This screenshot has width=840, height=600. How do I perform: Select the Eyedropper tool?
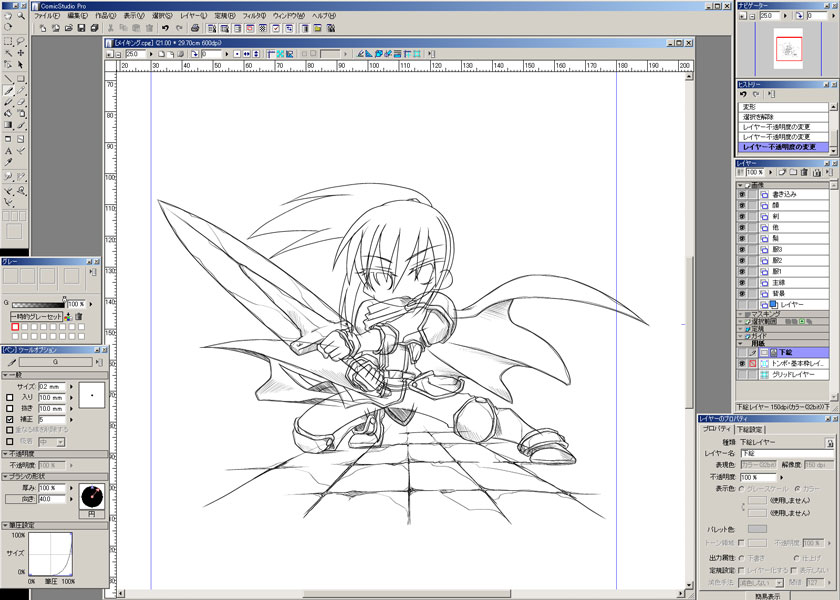click(x=8, y=163)
